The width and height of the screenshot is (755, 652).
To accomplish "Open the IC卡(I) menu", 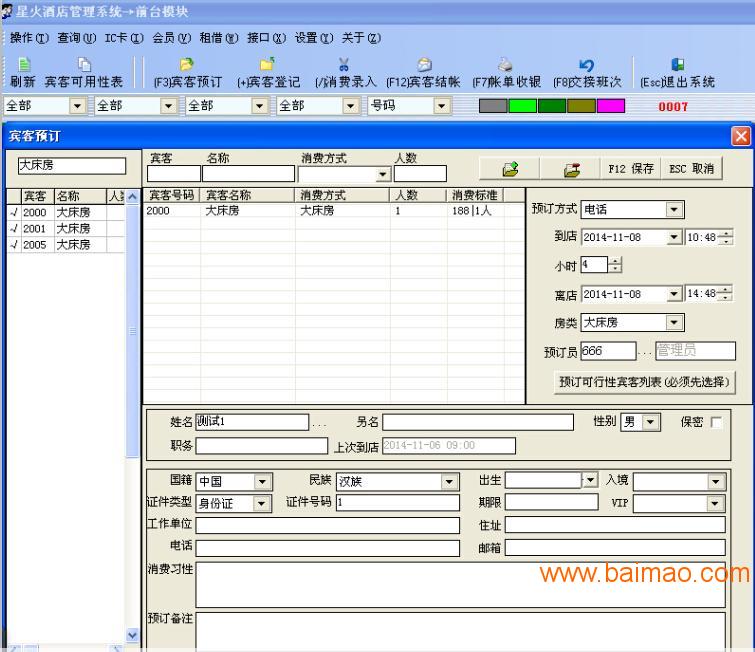I will tap(124, 38).
